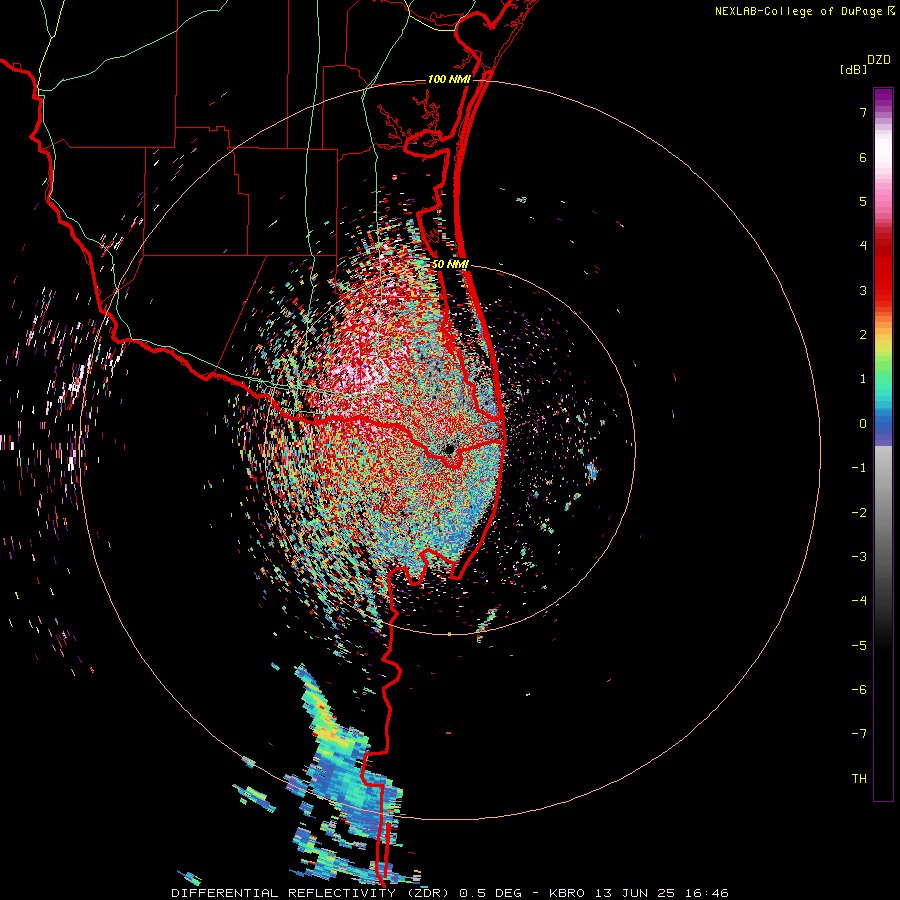Click the TH threshold label on the scale

tap(859, 778)
